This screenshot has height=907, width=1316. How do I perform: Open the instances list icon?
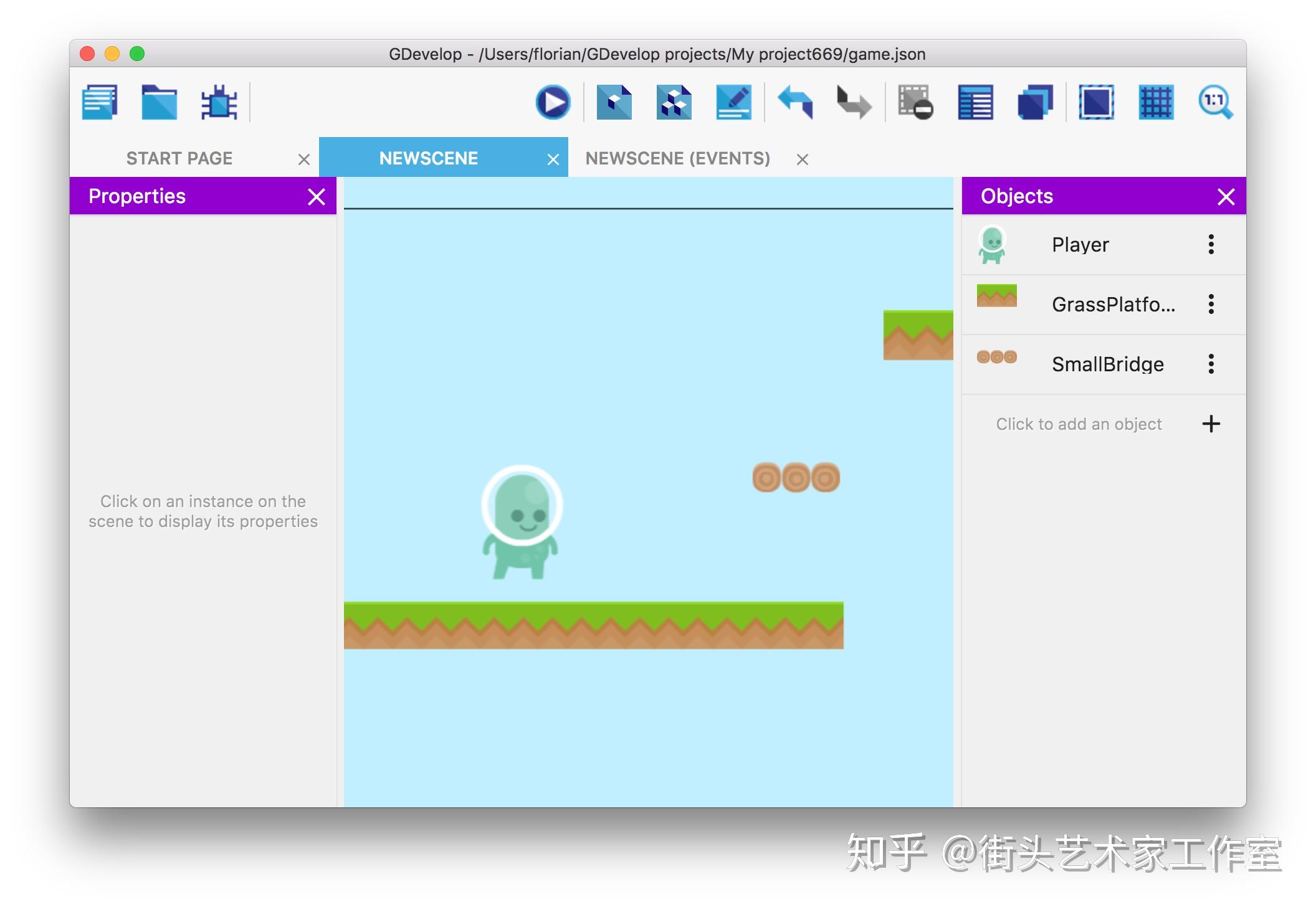pos(975,102)
